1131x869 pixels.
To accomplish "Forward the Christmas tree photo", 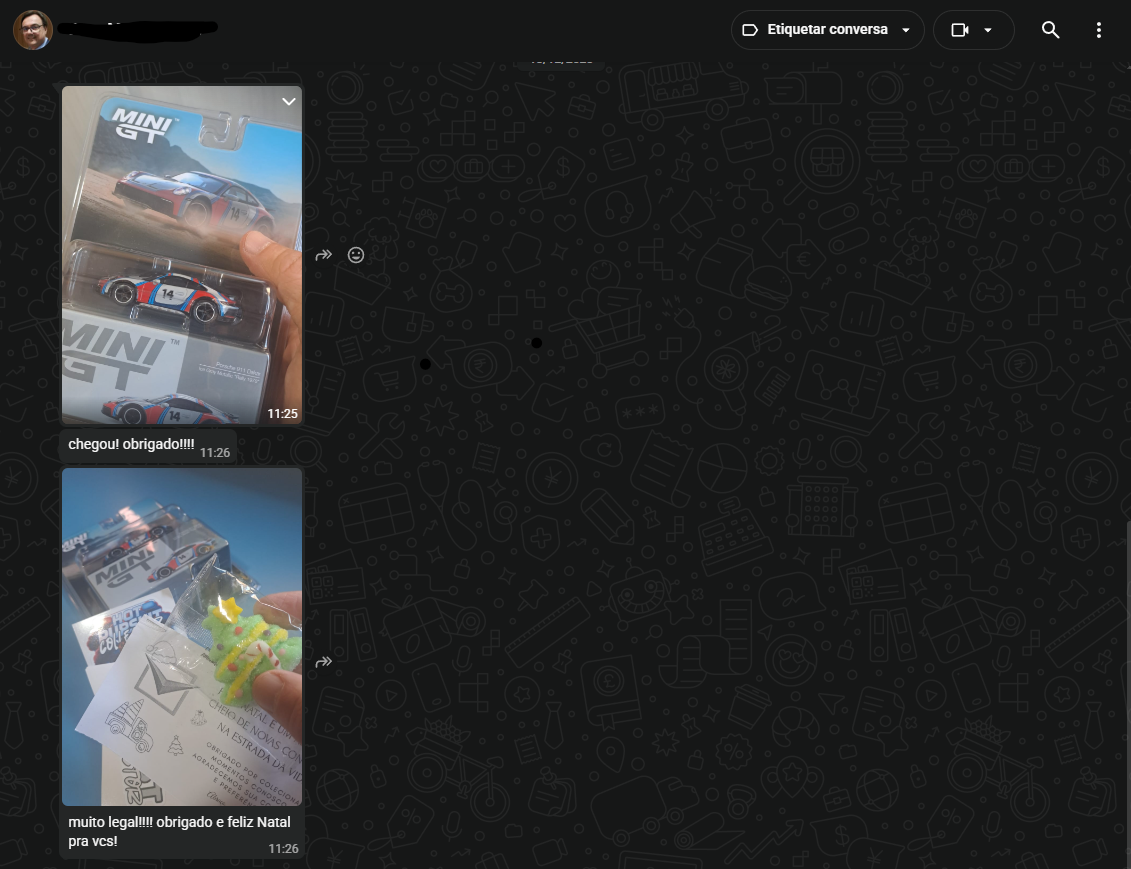I will [323, 662].
